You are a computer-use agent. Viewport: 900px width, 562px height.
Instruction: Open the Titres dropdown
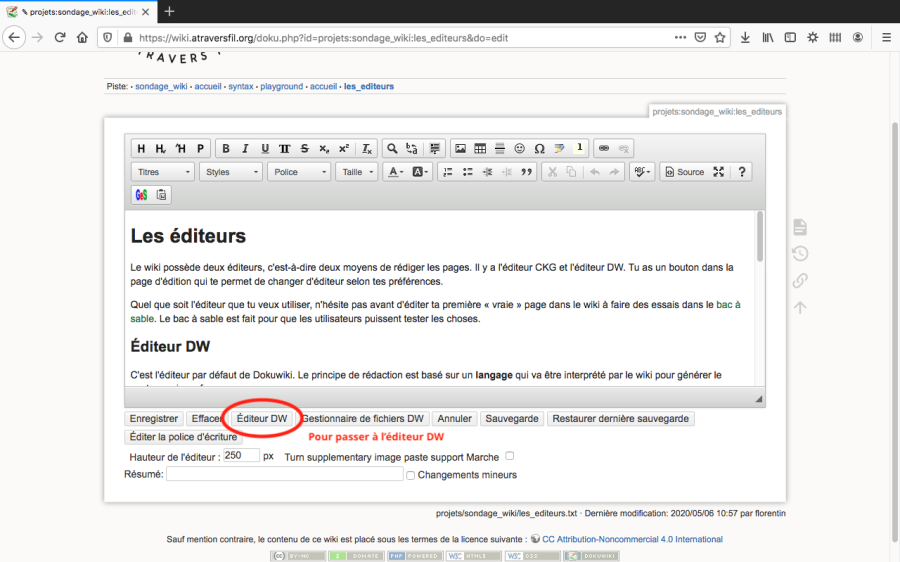162,172
